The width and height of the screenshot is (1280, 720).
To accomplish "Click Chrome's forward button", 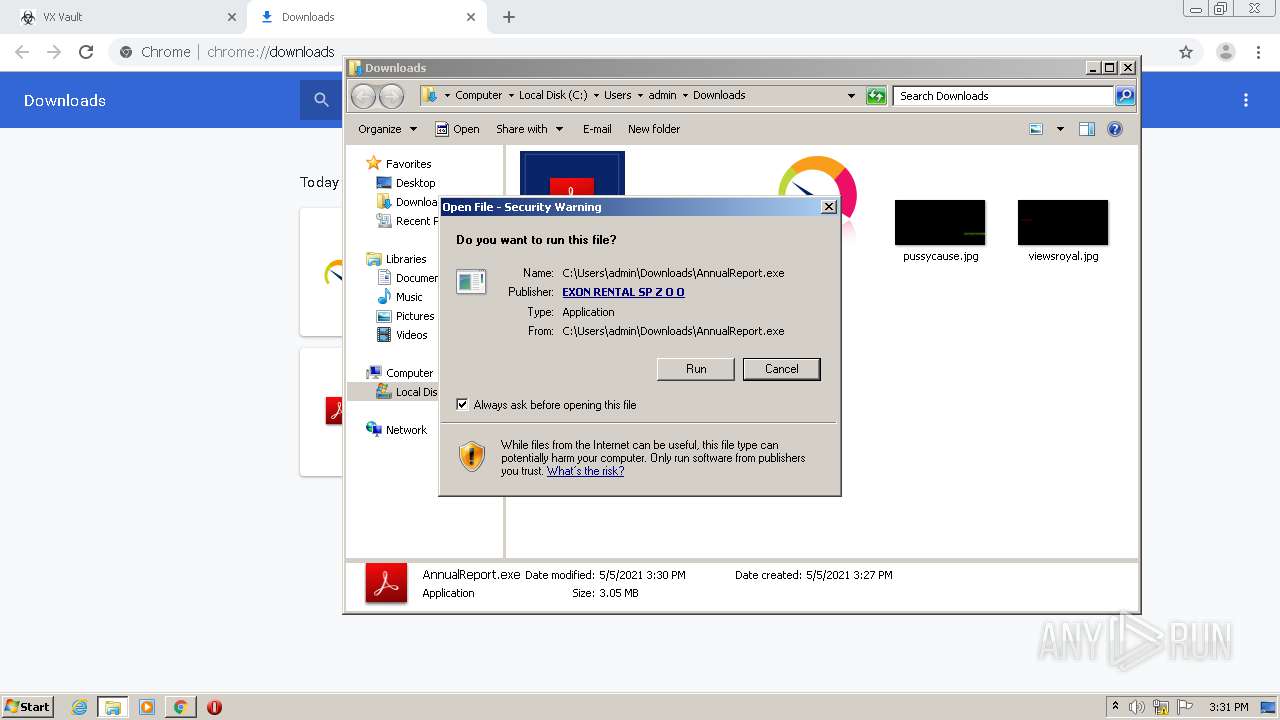I will pos(54,52).
